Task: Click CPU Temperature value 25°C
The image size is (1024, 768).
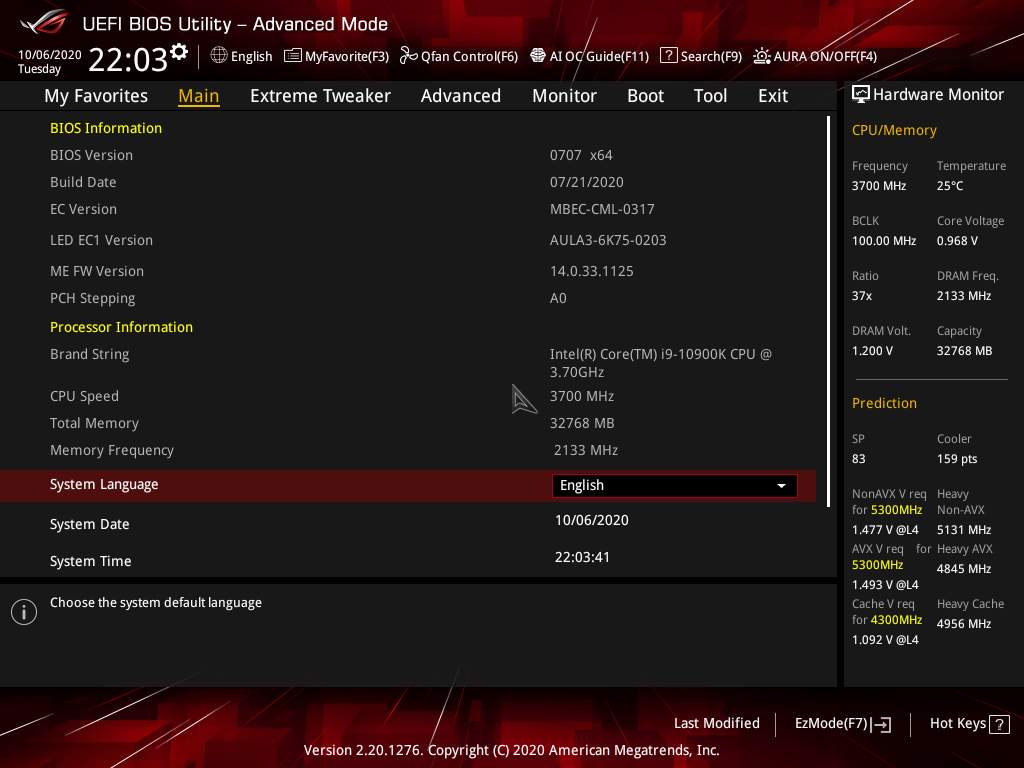Action: [x=950, y=186]
